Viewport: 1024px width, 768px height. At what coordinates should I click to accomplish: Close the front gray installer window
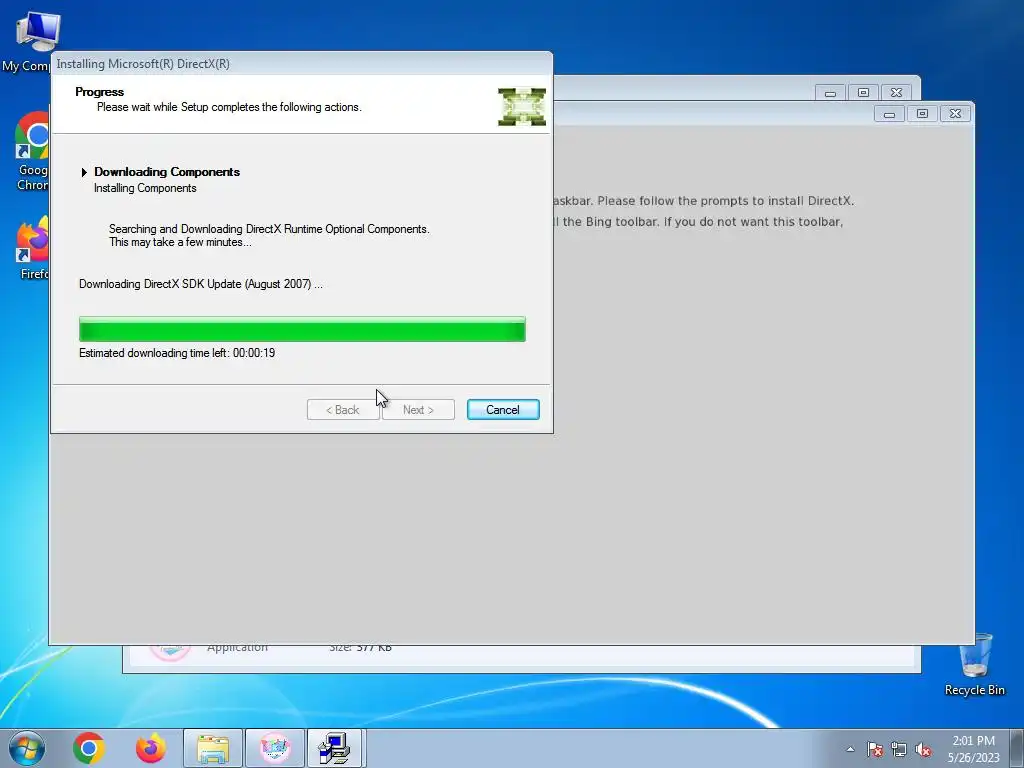pos(955,114)
